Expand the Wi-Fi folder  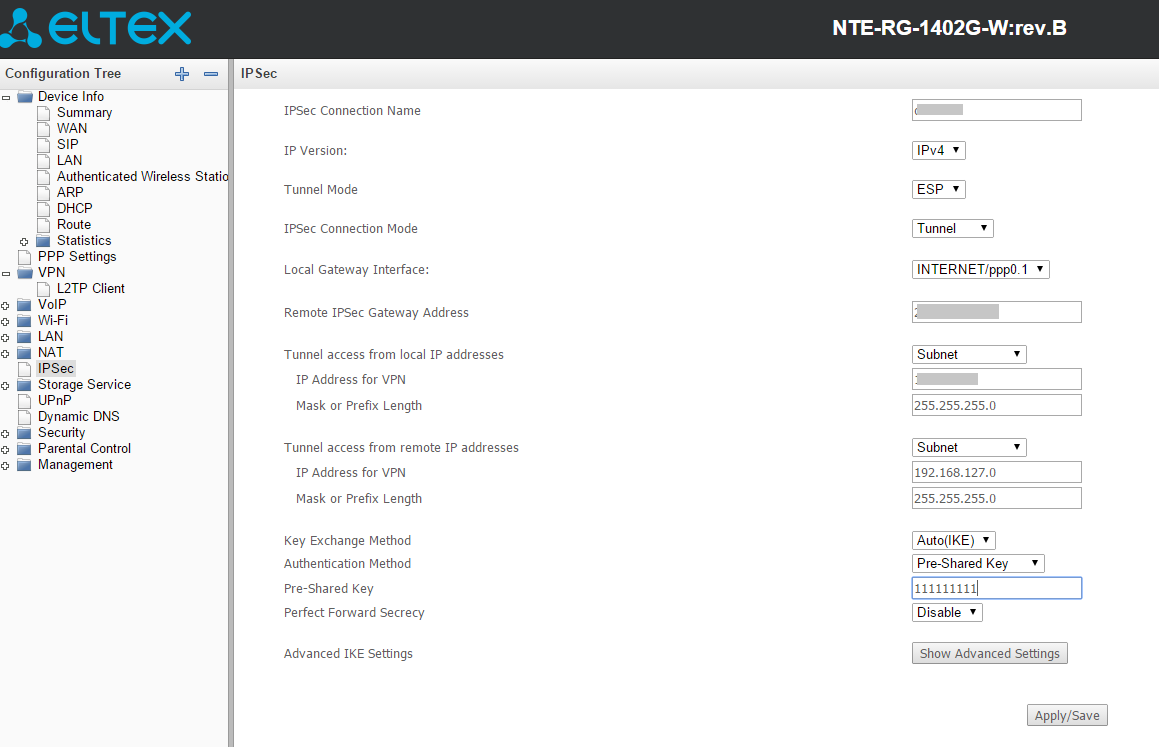pos(6,321)
